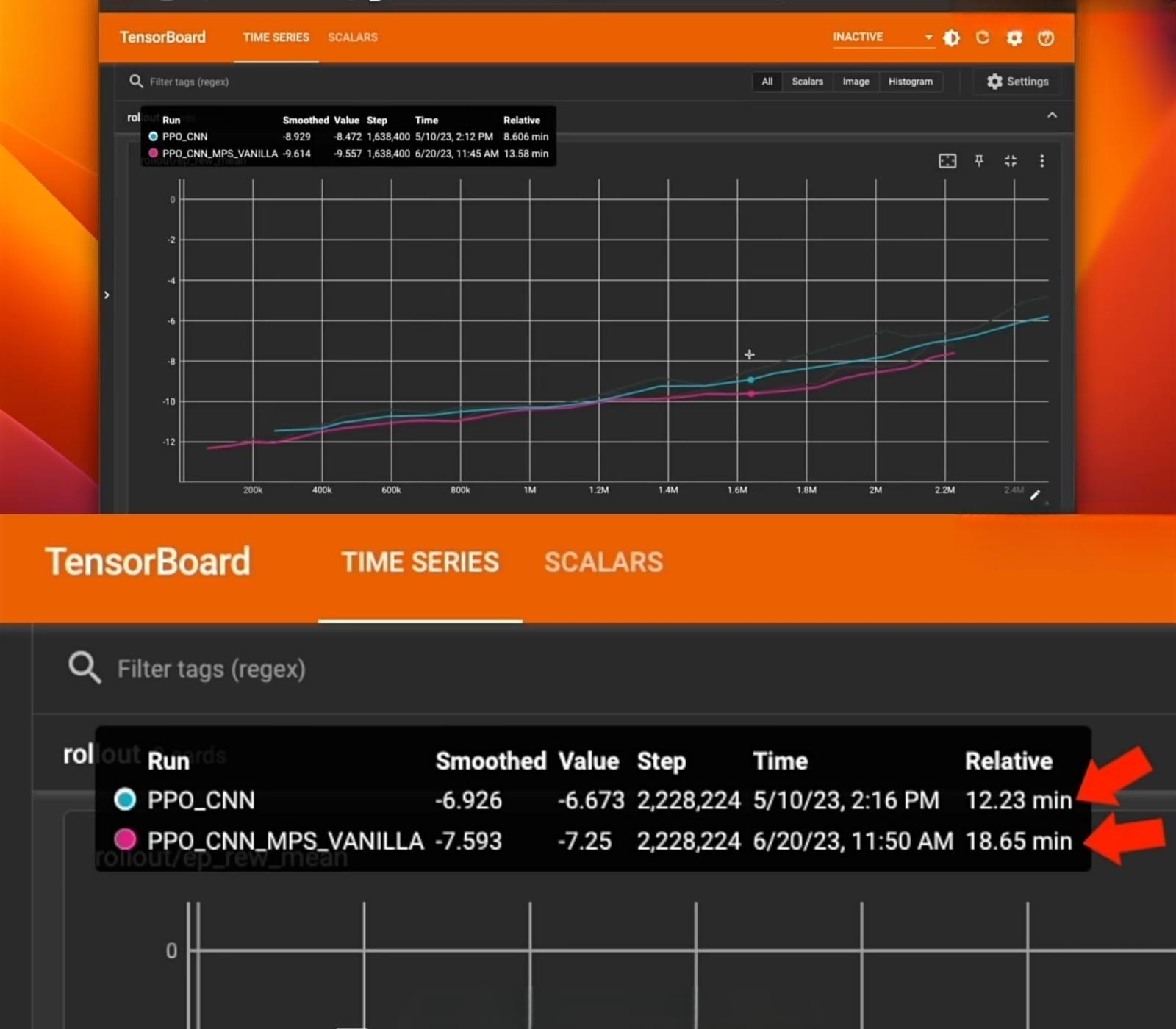
Task: Focus the enlarged Filter tags (regex) field
Action: tap(212, 669)
